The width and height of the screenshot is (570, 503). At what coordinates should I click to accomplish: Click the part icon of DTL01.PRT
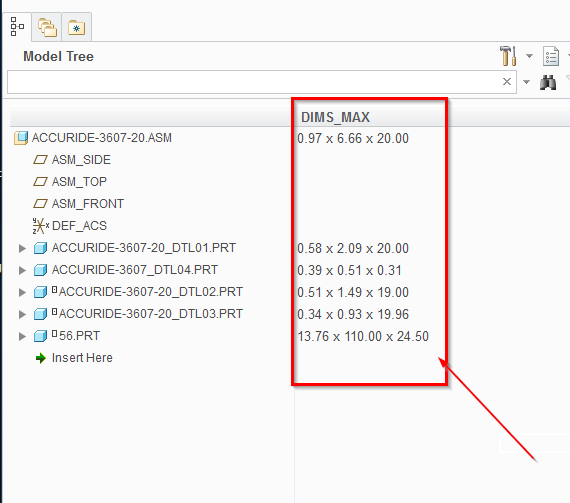40,248
